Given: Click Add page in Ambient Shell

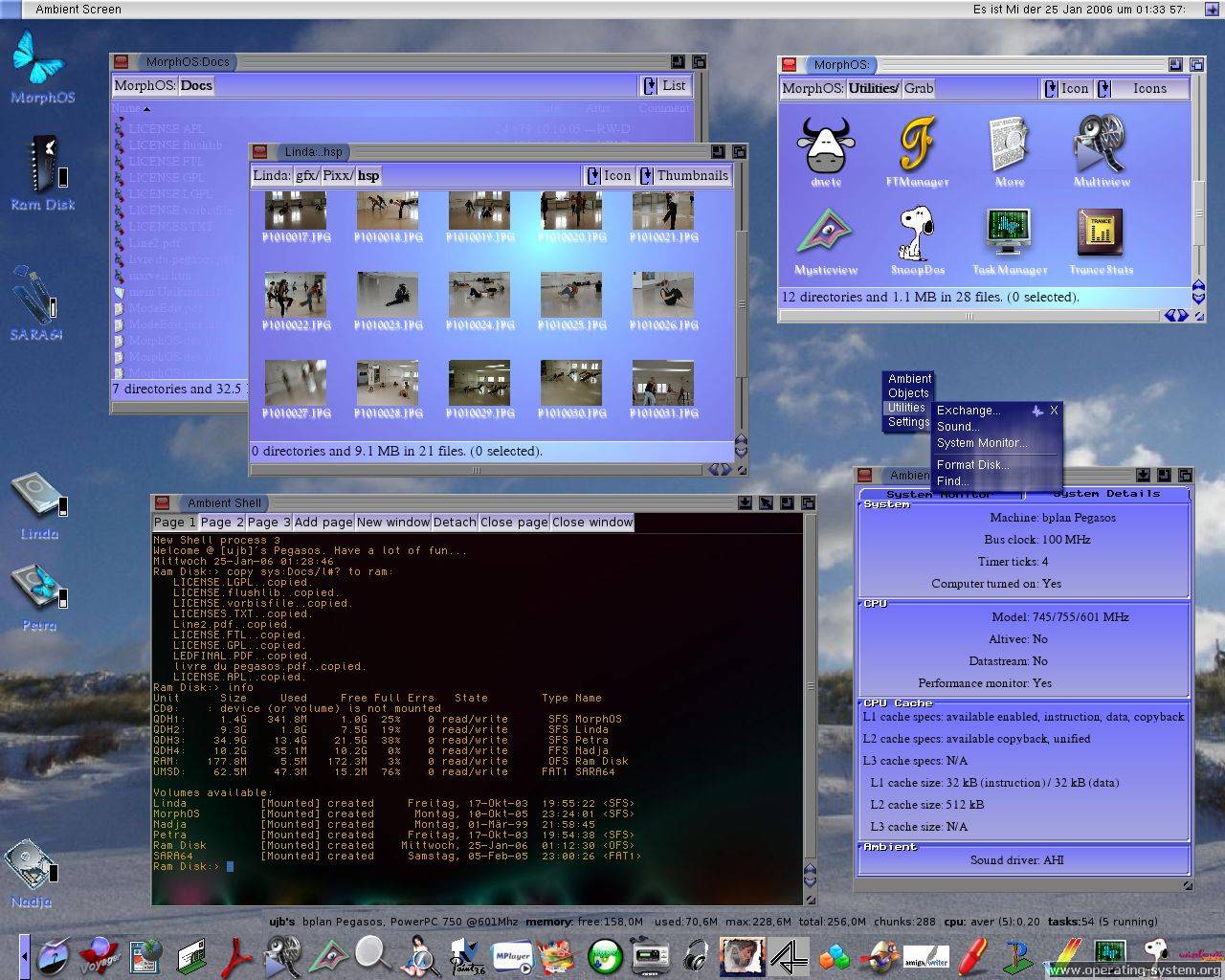Looking at the screenshot, I should coord(323,523).
